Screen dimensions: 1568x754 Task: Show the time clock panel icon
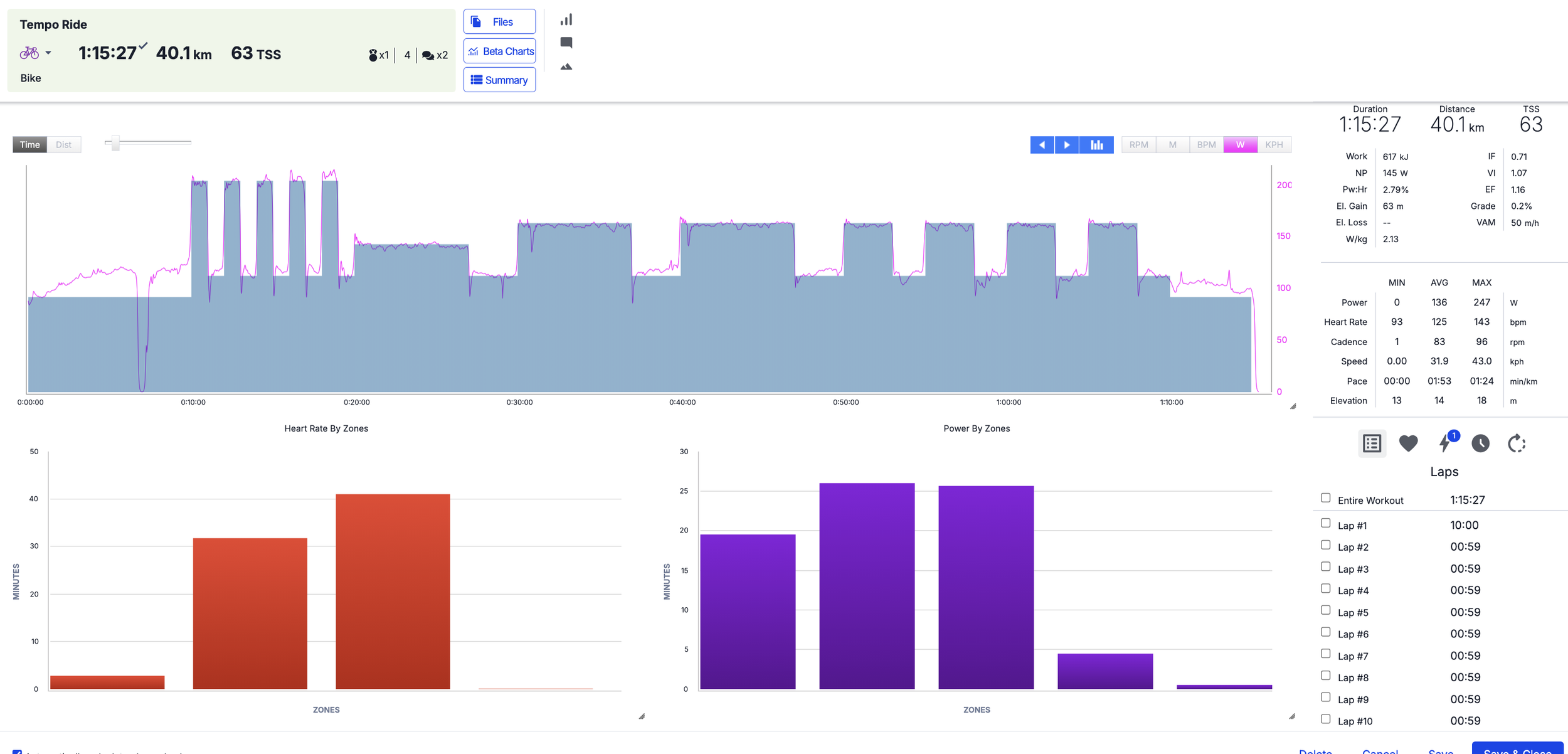coord(1480,443)
